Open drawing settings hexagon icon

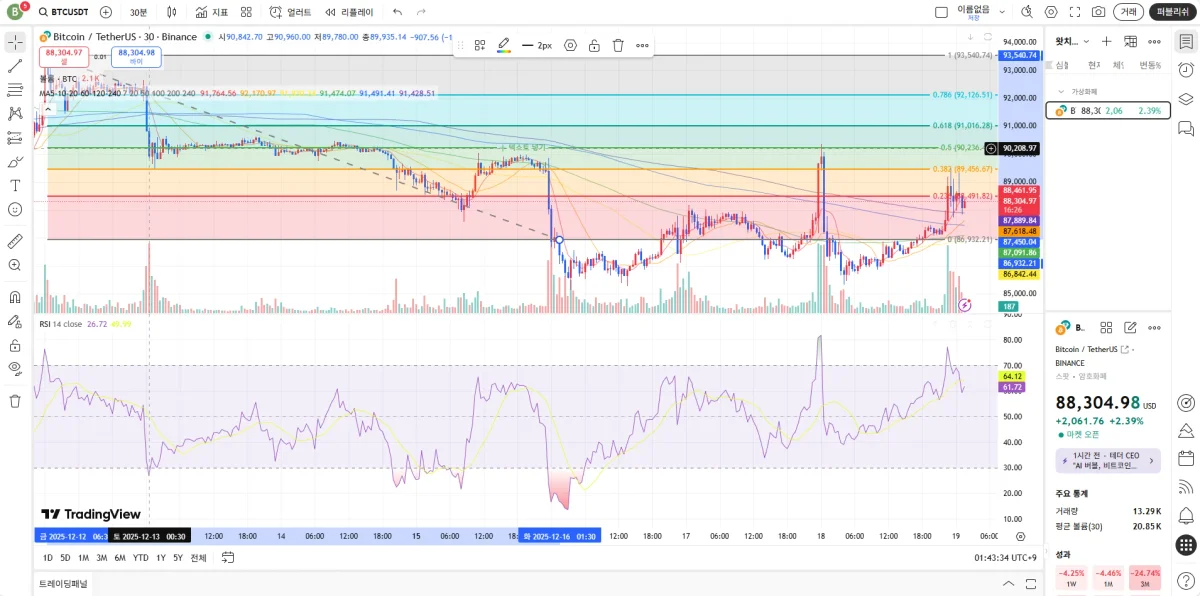571,45
